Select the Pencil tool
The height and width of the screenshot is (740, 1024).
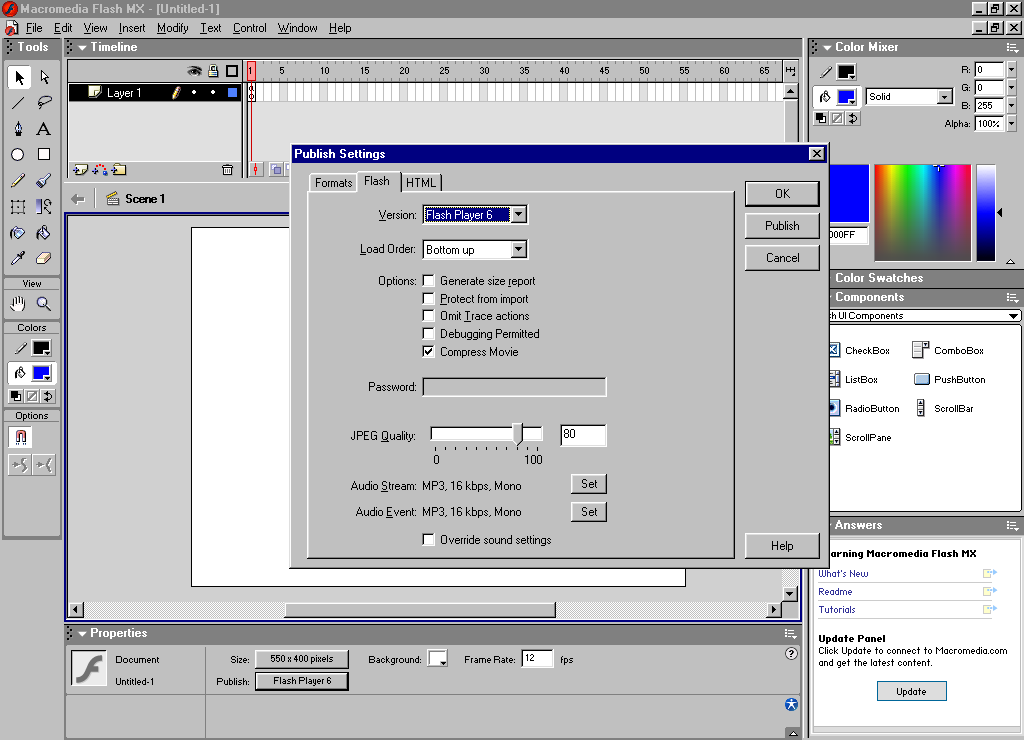pyautogui.click(x=19, y=181)
